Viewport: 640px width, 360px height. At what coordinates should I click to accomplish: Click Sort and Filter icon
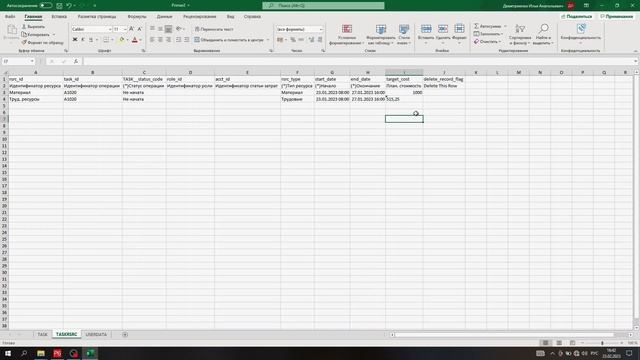tap(520, 29)
